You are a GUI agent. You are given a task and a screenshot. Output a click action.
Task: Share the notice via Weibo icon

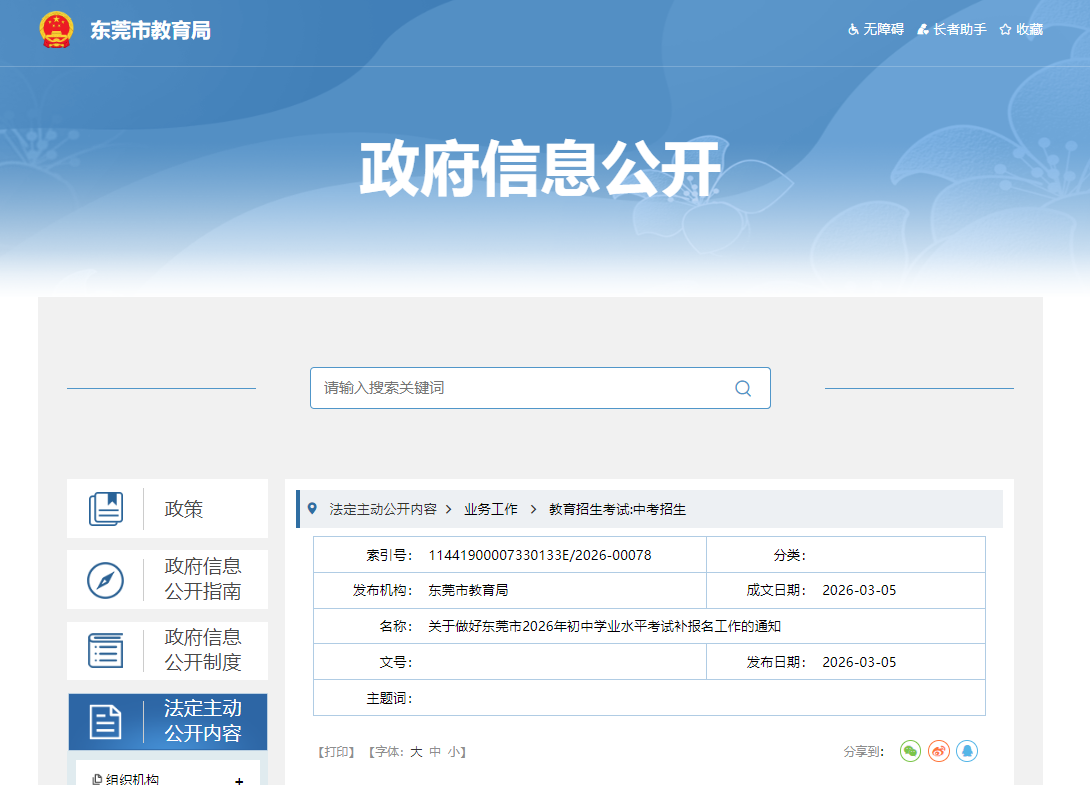938,751
